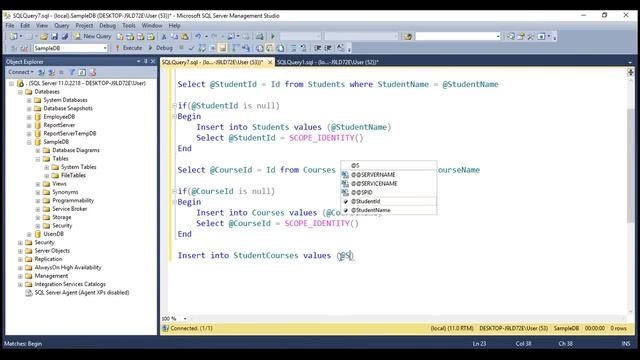This screenshot has height=360, width=640.
Task: Click the Query Options icon
Action: click(x=212, y=48)
